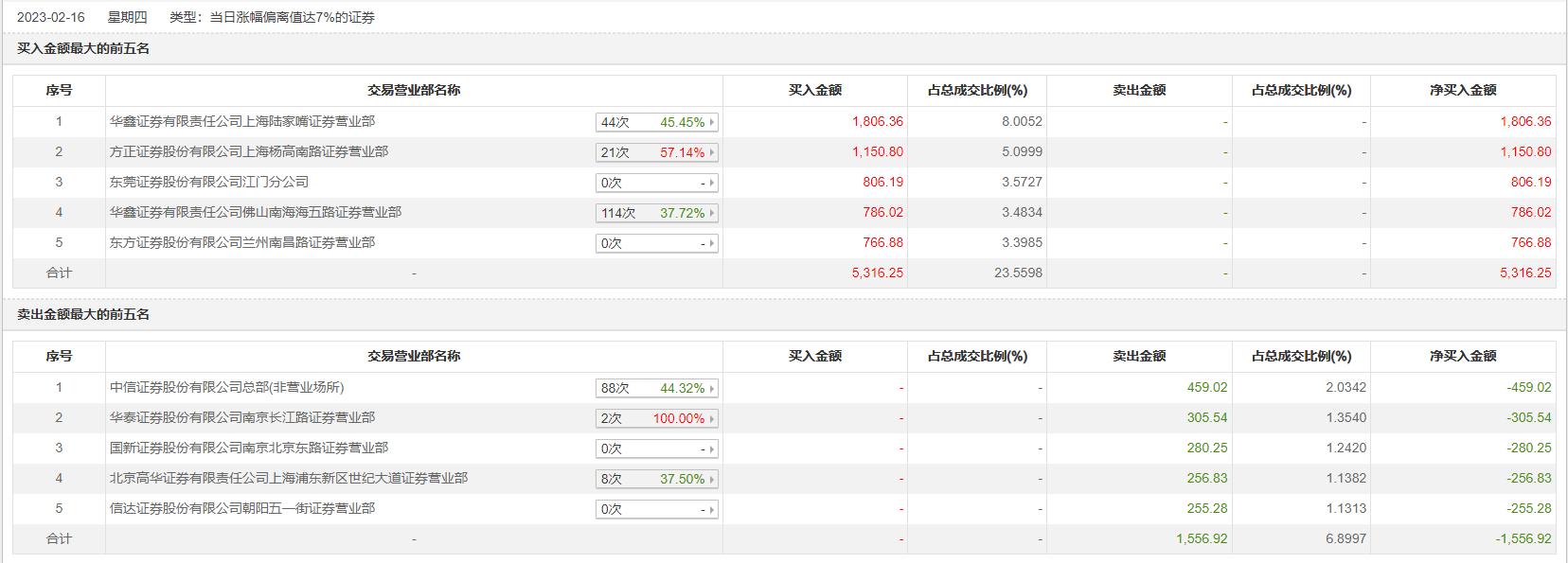Select the ratio value 3.3985
This screenshot has width=1568, height=563.
point(1022,242)
